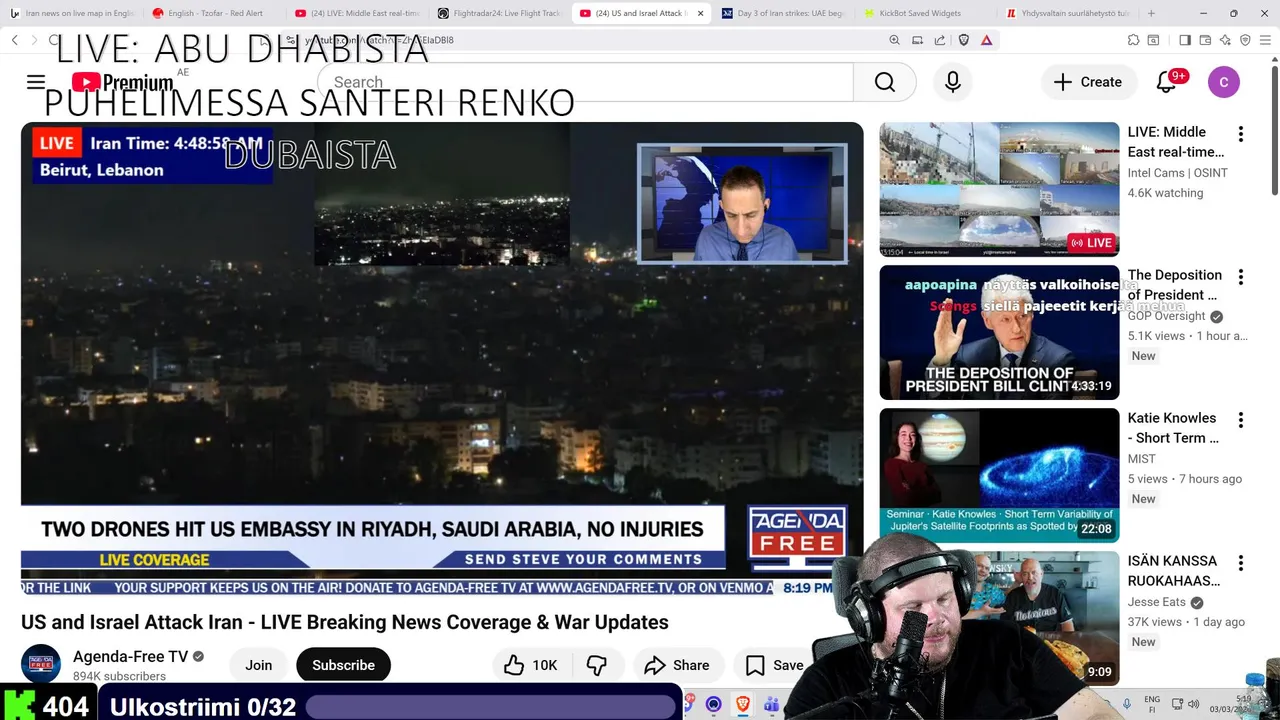
Task: Open Brave browser in Windows taskbar
Action: pos(742,704)
